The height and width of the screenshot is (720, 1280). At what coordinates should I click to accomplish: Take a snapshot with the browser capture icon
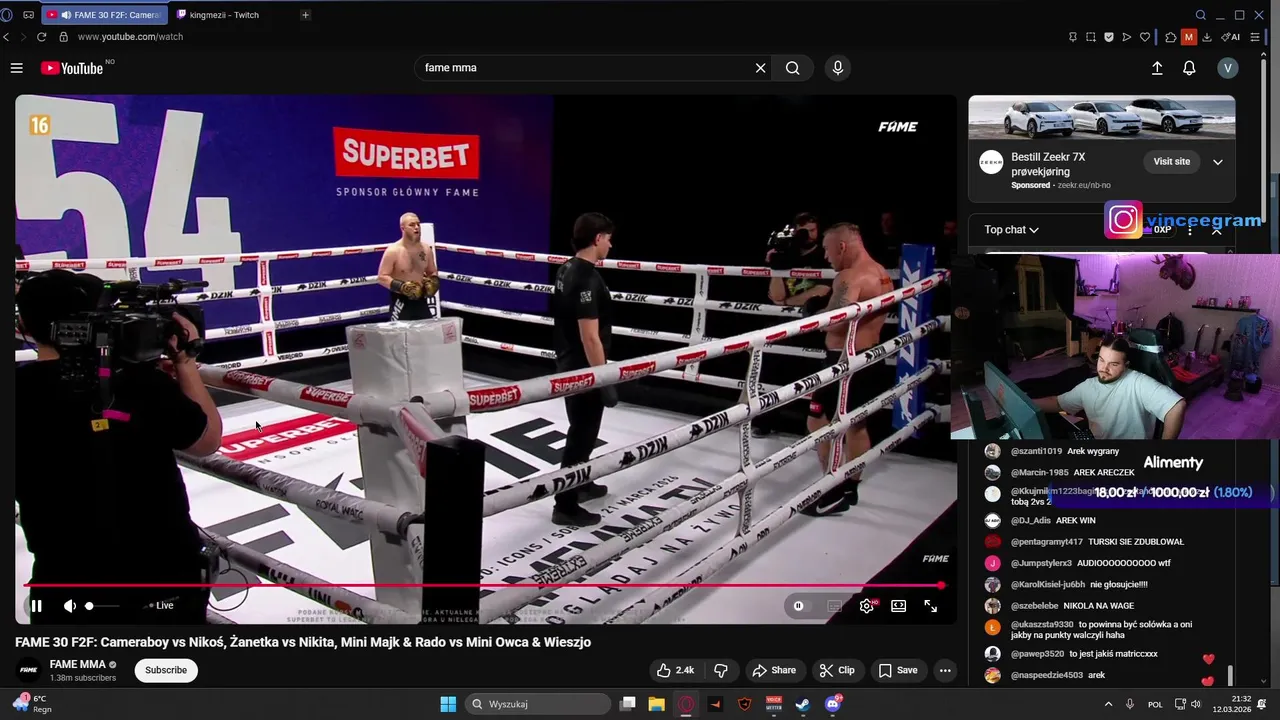[1091, 37]
